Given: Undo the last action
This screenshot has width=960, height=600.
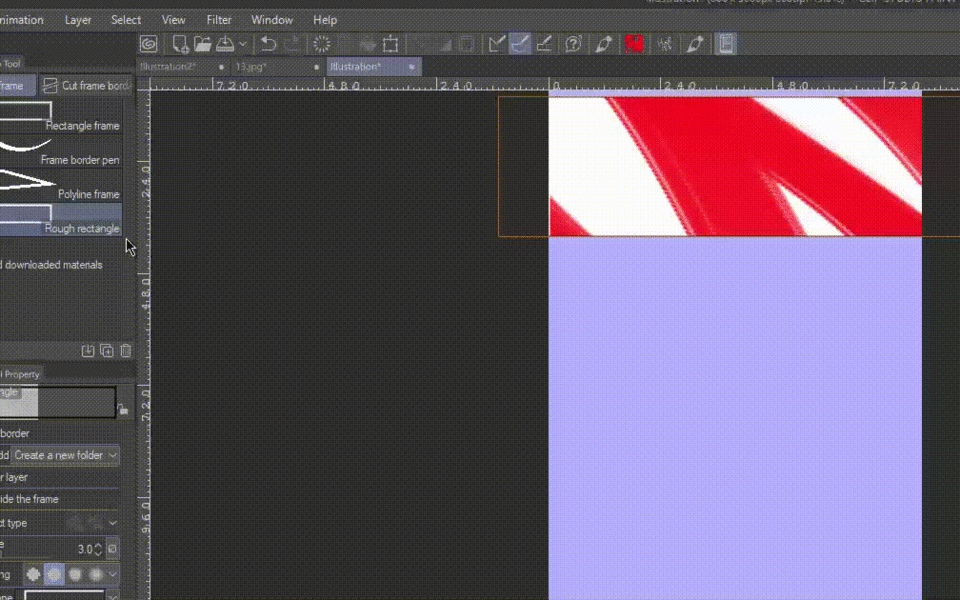Looking at the screenshot, I should click(268, 44).
